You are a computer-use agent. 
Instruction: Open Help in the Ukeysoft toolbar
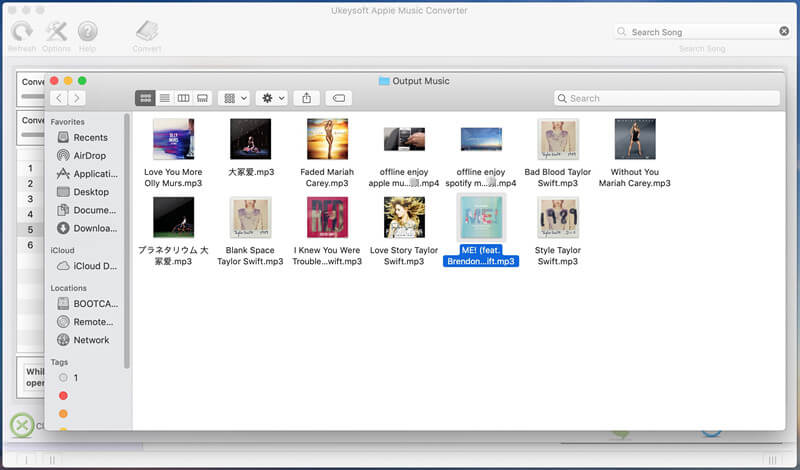[87, 32]
